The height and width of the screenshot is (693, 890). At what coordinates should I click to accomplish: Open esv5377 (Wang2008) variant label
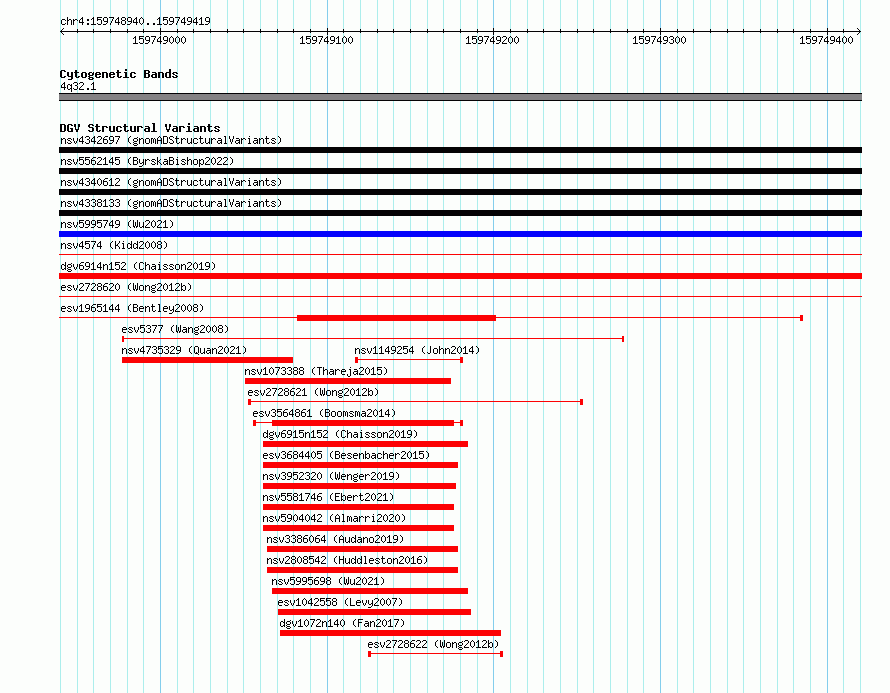175,329
